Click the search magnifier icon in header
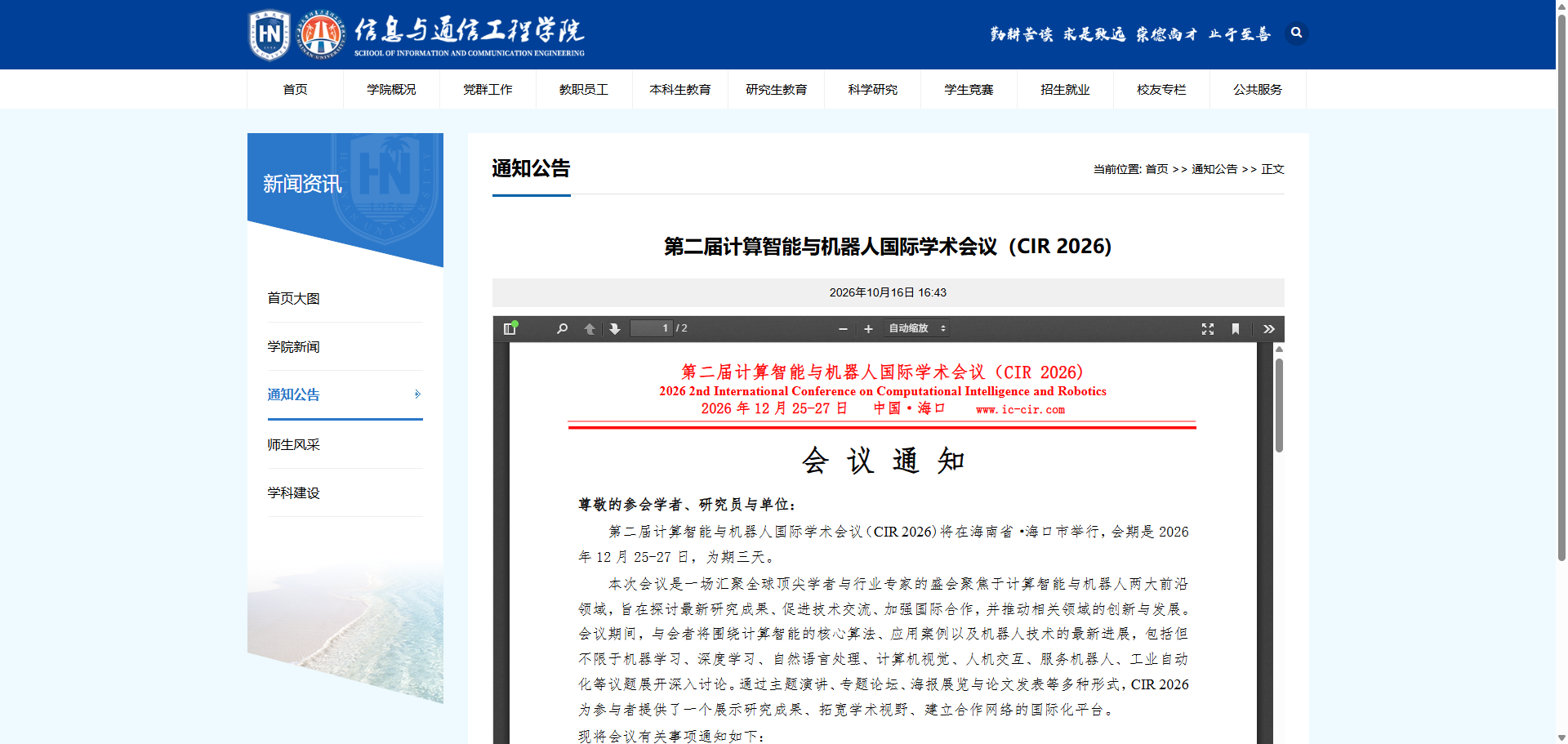The height and width of the screenshot is (744, 1568). click(1296, 33)
